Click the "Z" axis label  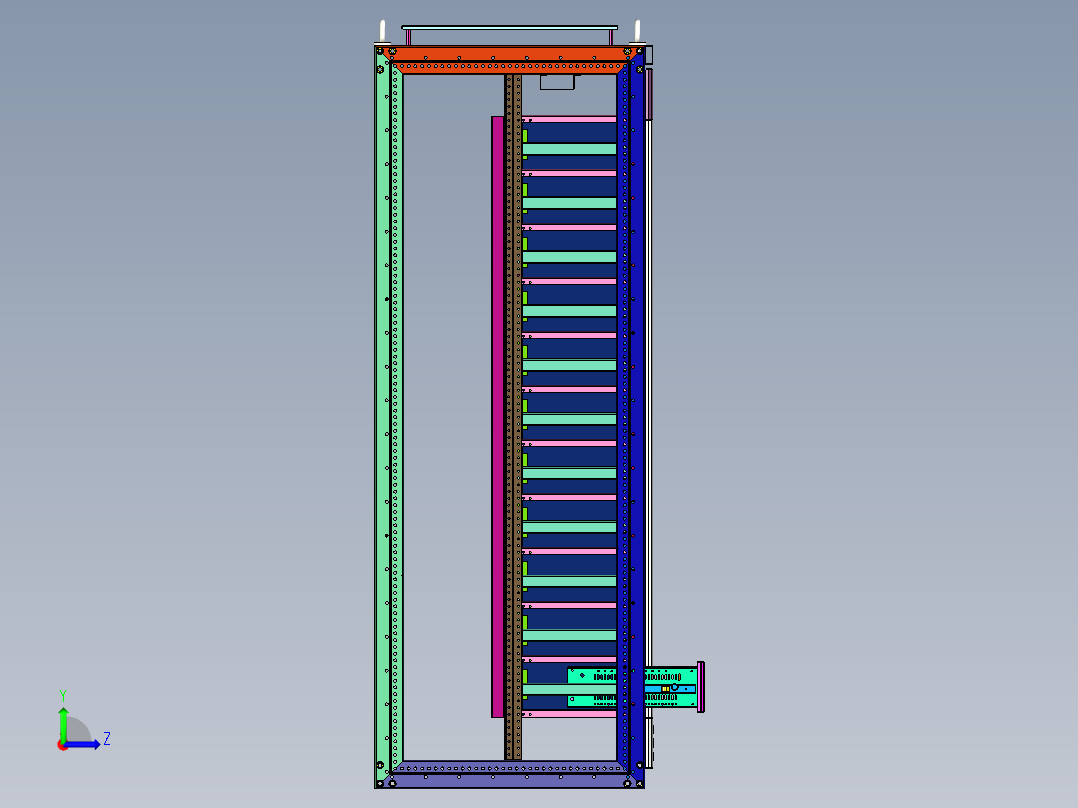pos(107,739)
